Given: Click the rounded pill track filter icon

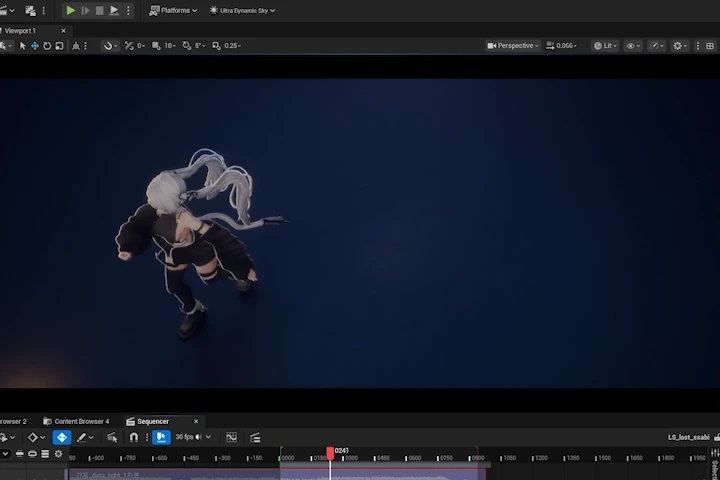Looking at the screenshot, I should pos(32,454).
